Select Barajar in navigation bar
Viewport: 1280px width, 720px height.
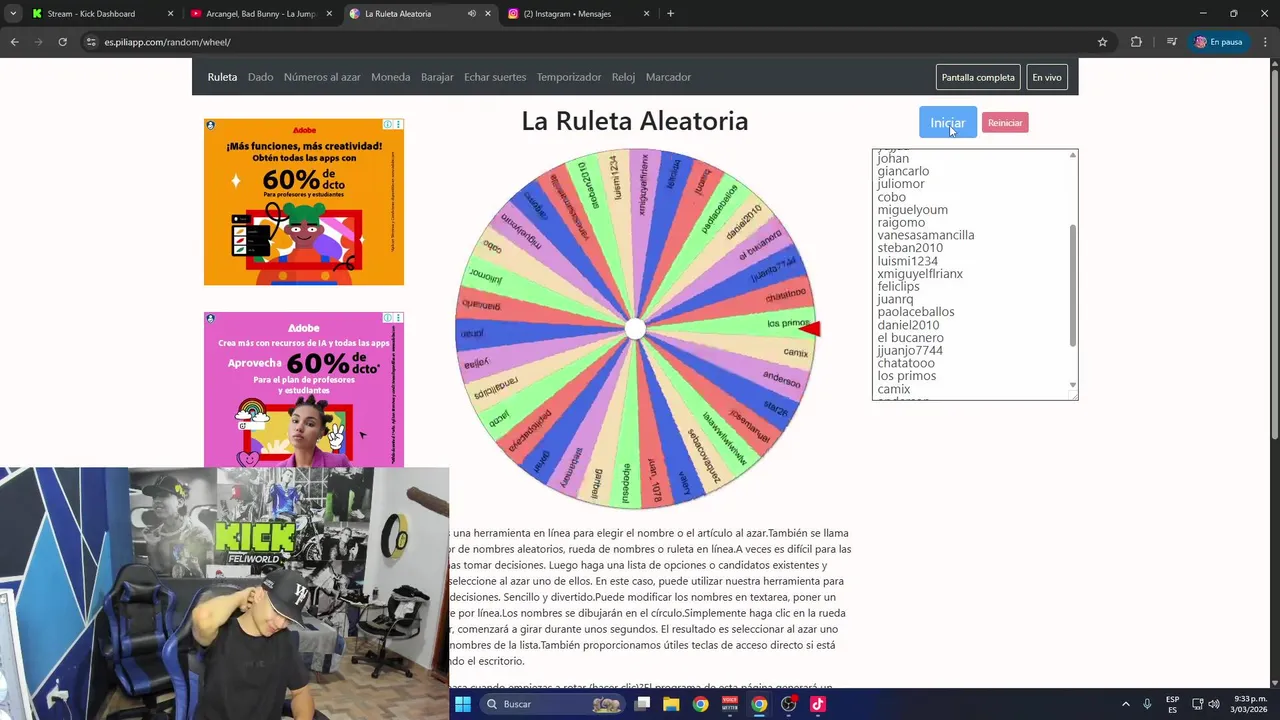[x=437, y=77]
